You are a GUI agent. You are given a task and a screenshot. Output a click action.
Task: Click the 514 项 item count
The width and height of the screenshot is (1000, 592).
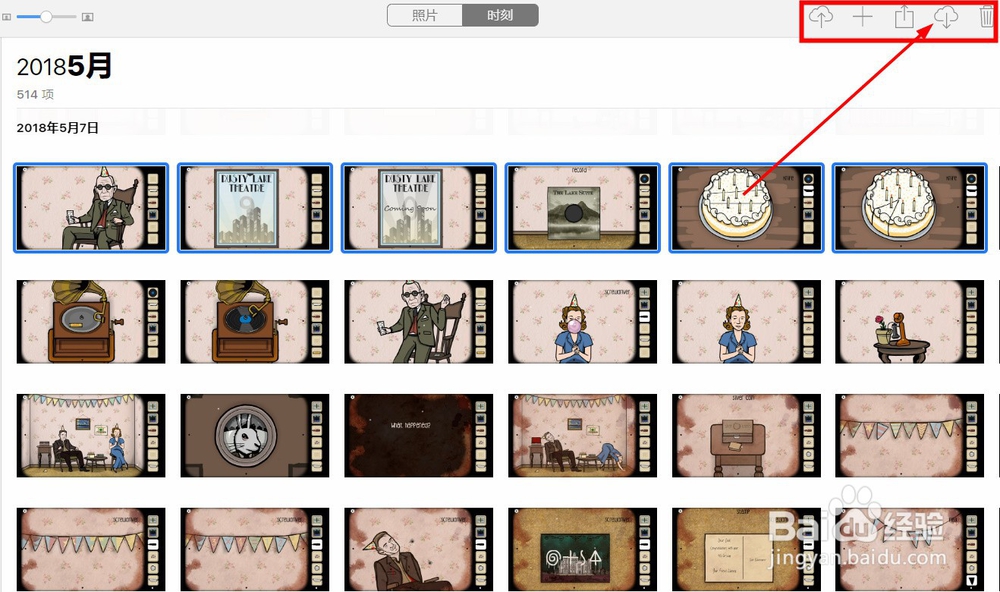pyautogui.click(x=35, y=94)
